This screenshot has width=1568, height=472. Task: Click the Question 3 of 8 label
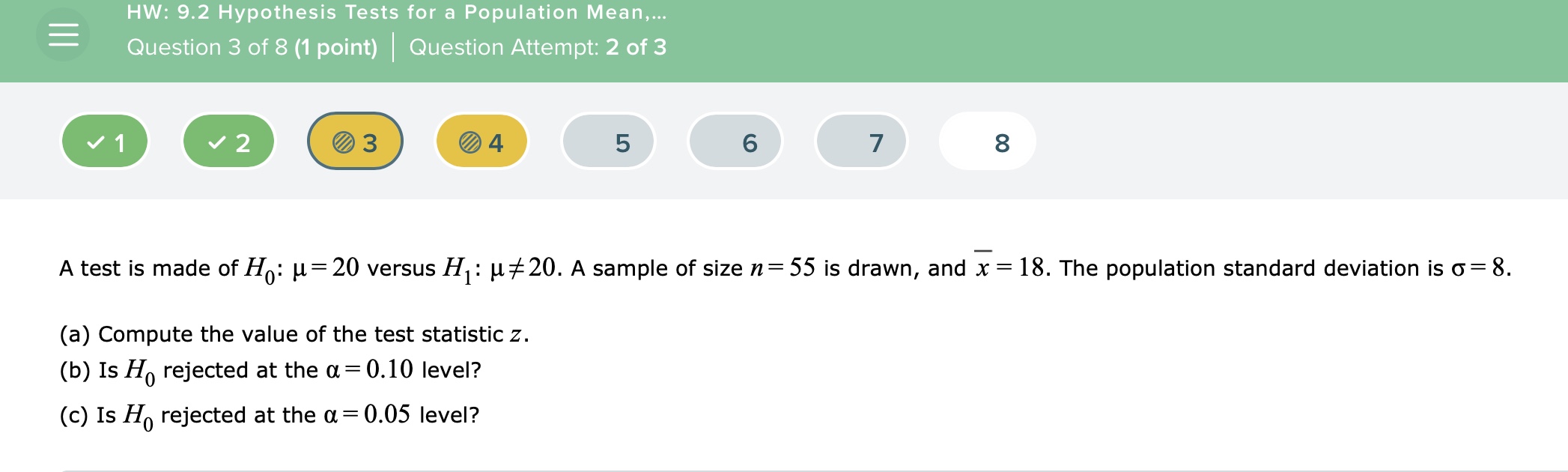pos(251,47)
